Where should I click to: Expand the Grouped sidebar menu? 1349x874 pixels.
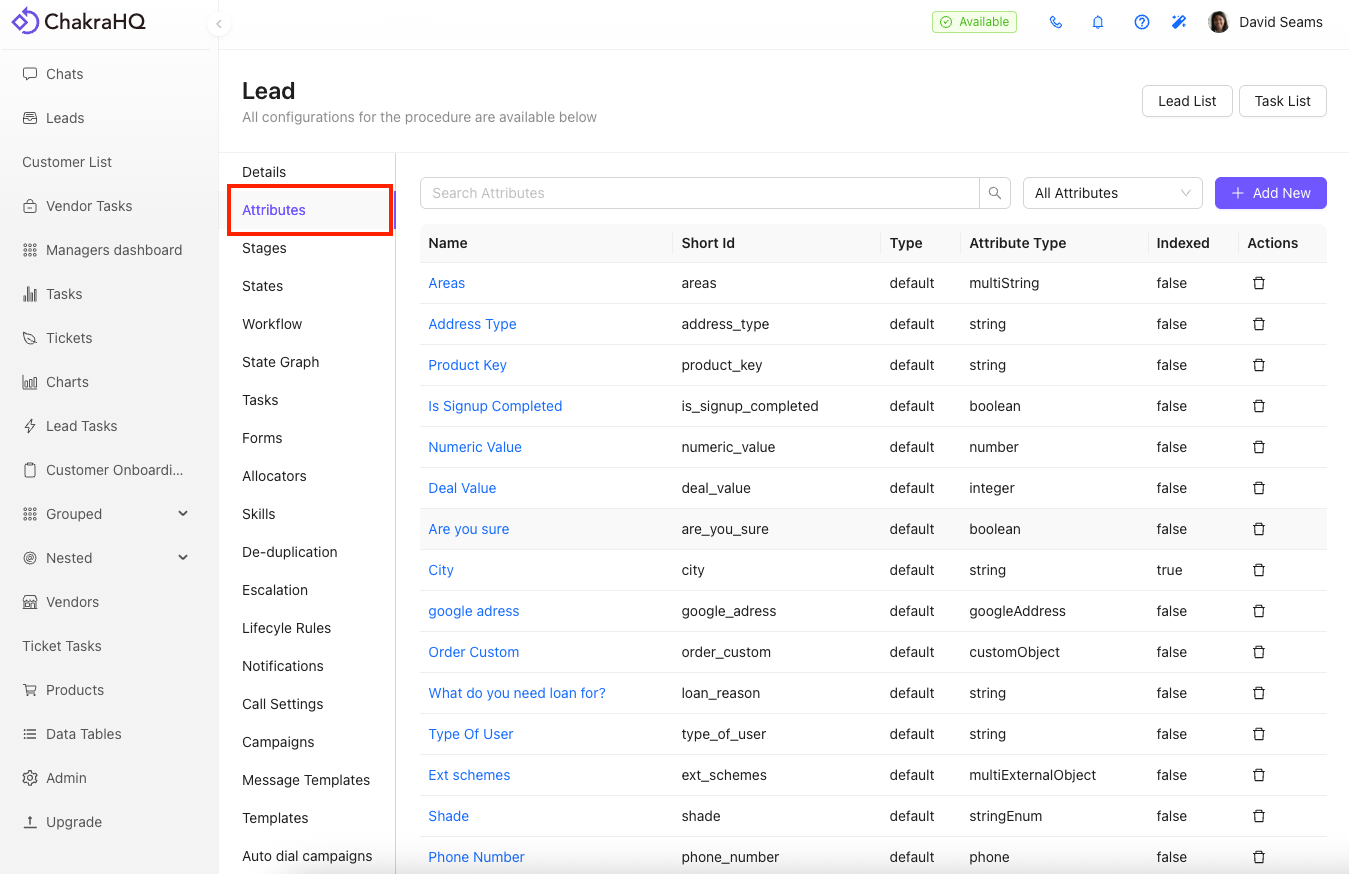[x=183, y=514]
